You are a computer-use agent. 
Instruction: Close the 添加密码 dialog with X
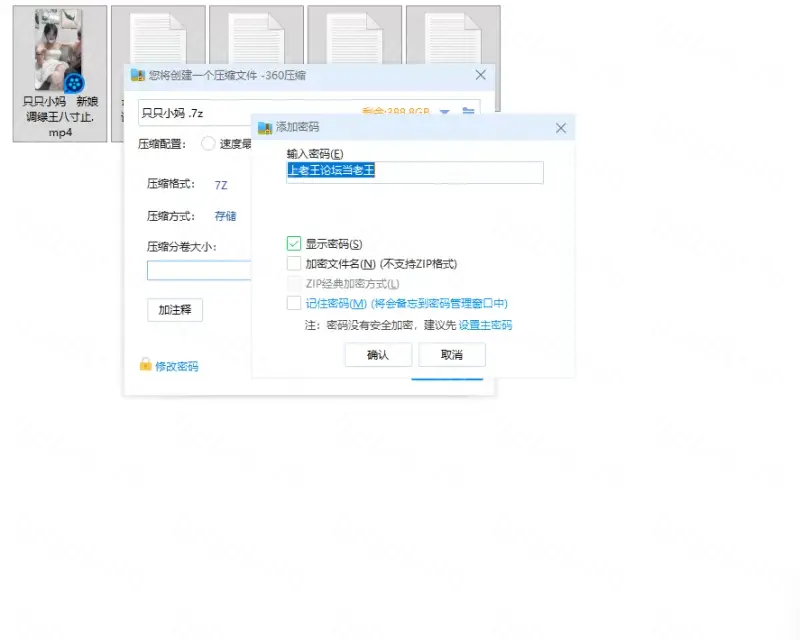561,128
